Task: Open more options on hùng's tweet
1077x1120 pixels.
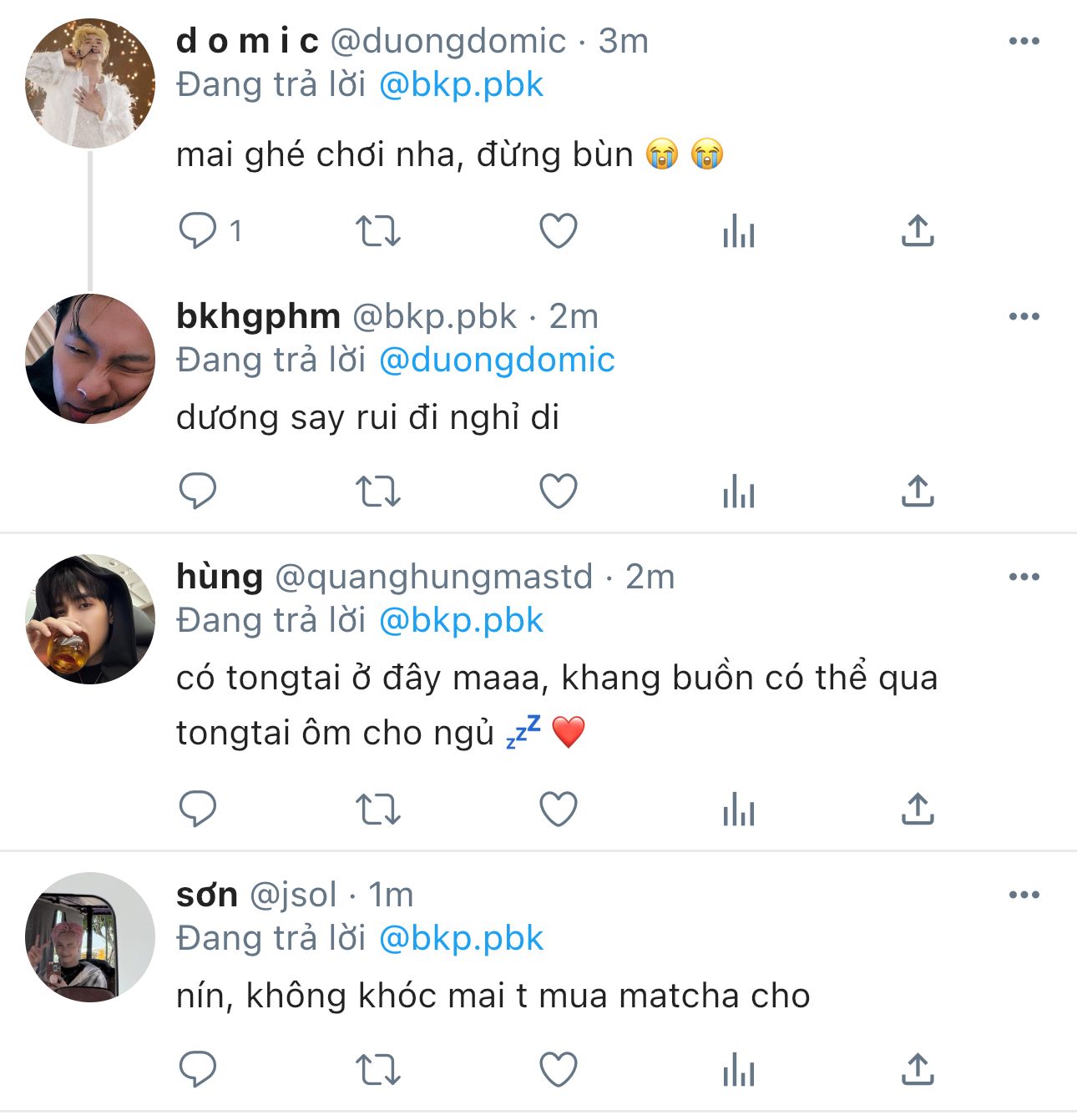Action: coord(1024,577)
